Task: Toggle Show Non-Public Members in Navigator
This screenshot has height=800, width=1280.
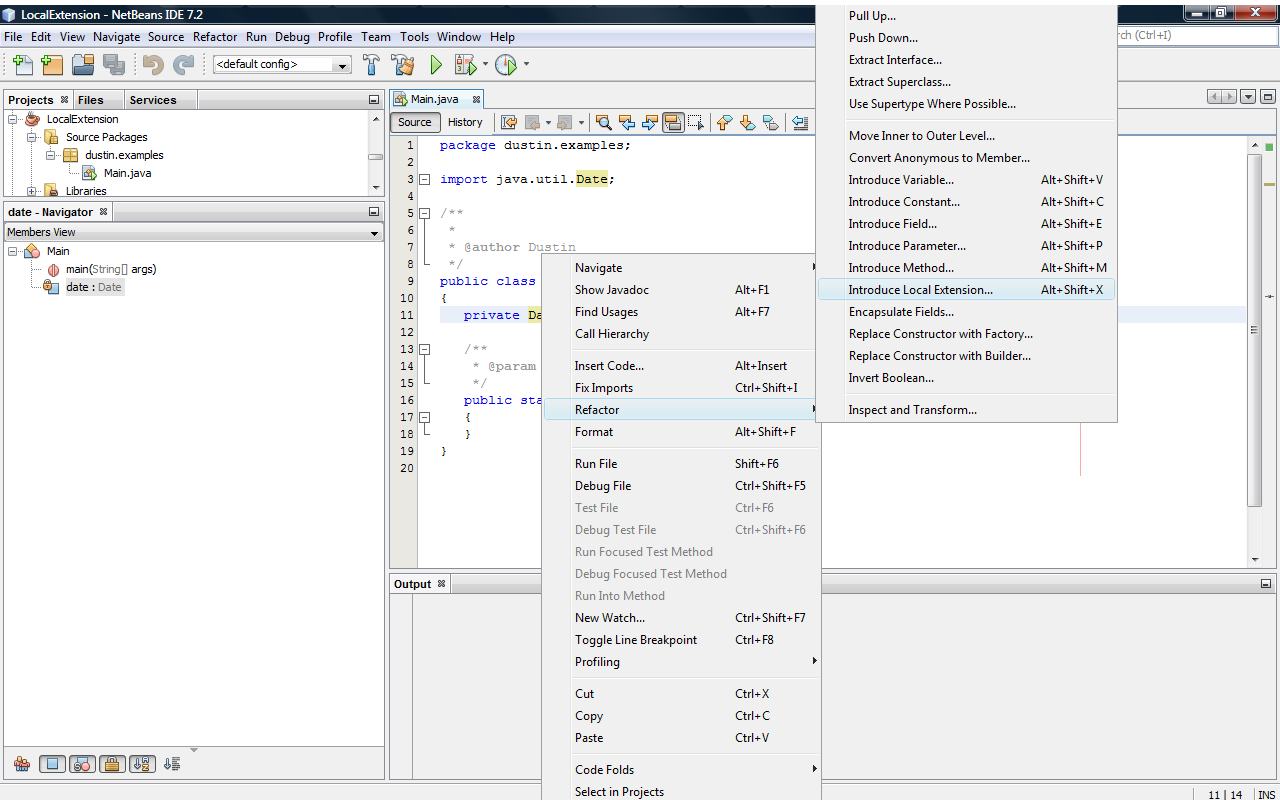Action: pyautogui.click(x=112, y=764)
